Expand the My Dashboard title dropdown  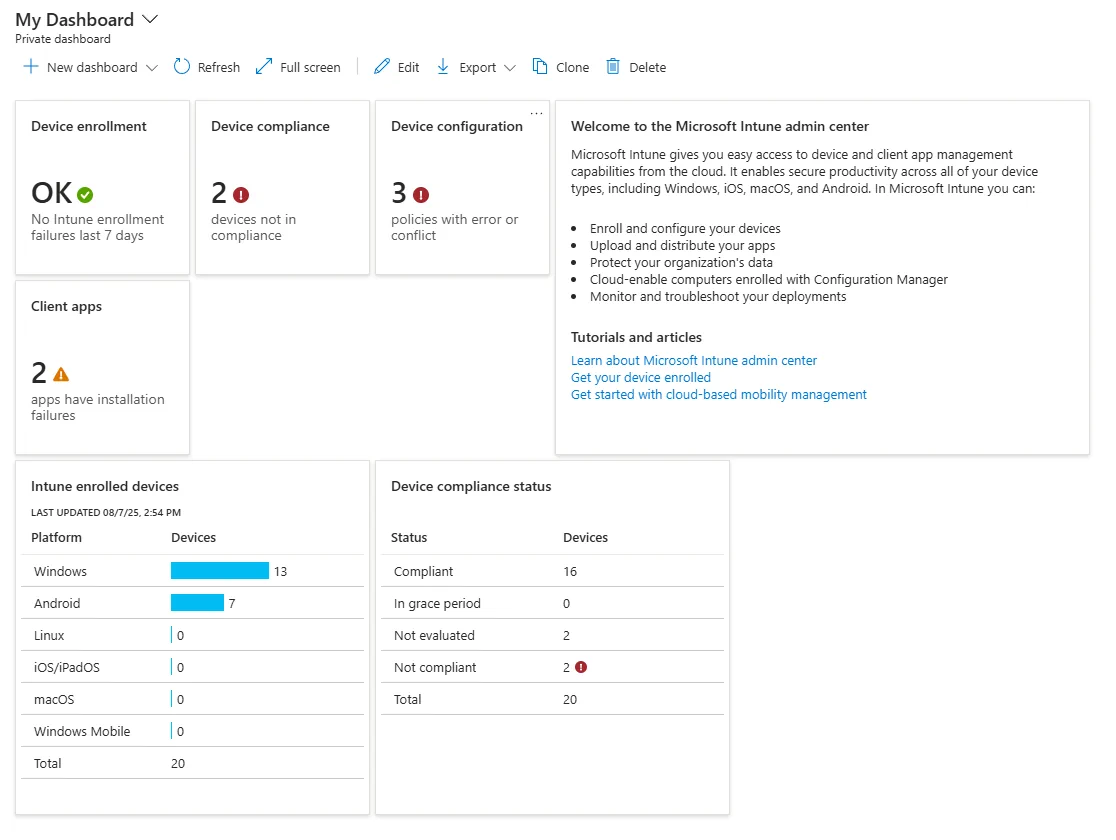click(150, 18)
